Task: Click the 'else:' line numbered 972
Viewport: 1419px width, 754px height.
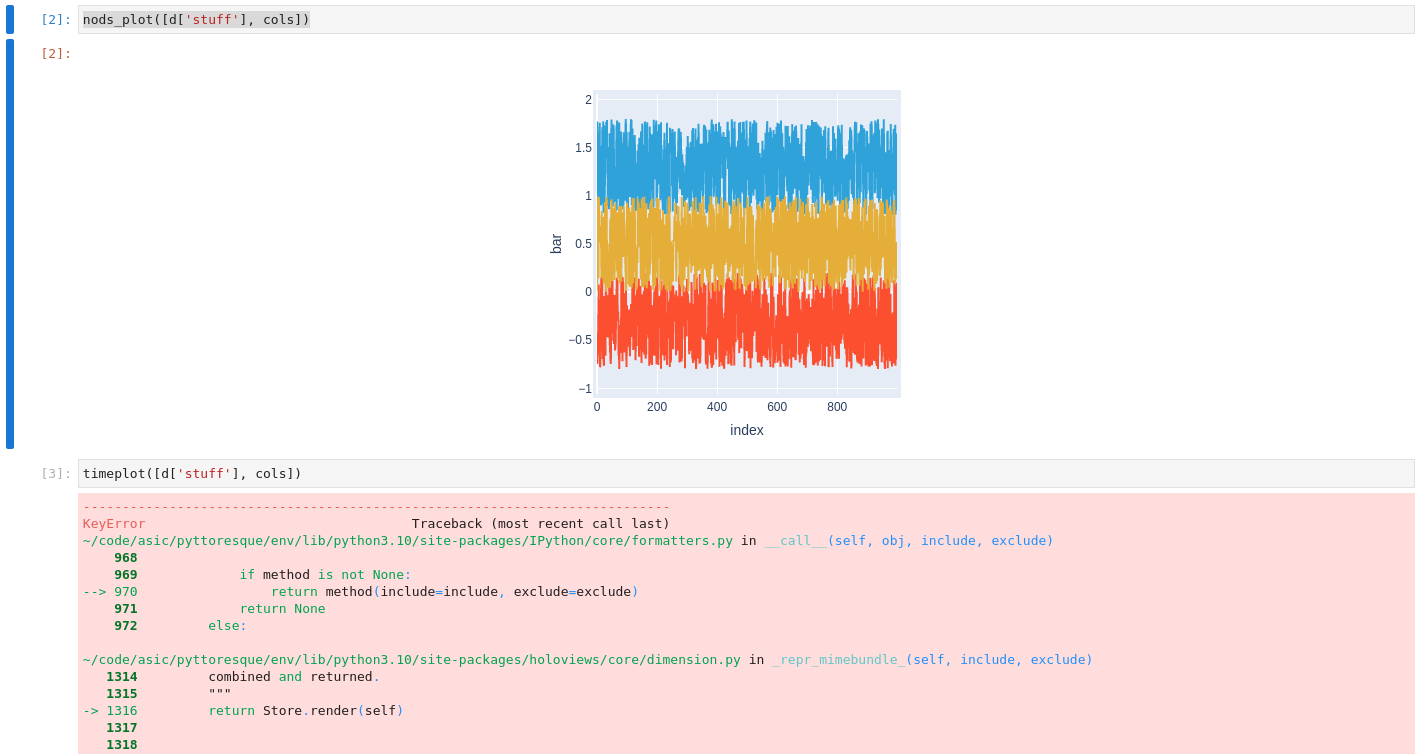Action: pos(227,625)
